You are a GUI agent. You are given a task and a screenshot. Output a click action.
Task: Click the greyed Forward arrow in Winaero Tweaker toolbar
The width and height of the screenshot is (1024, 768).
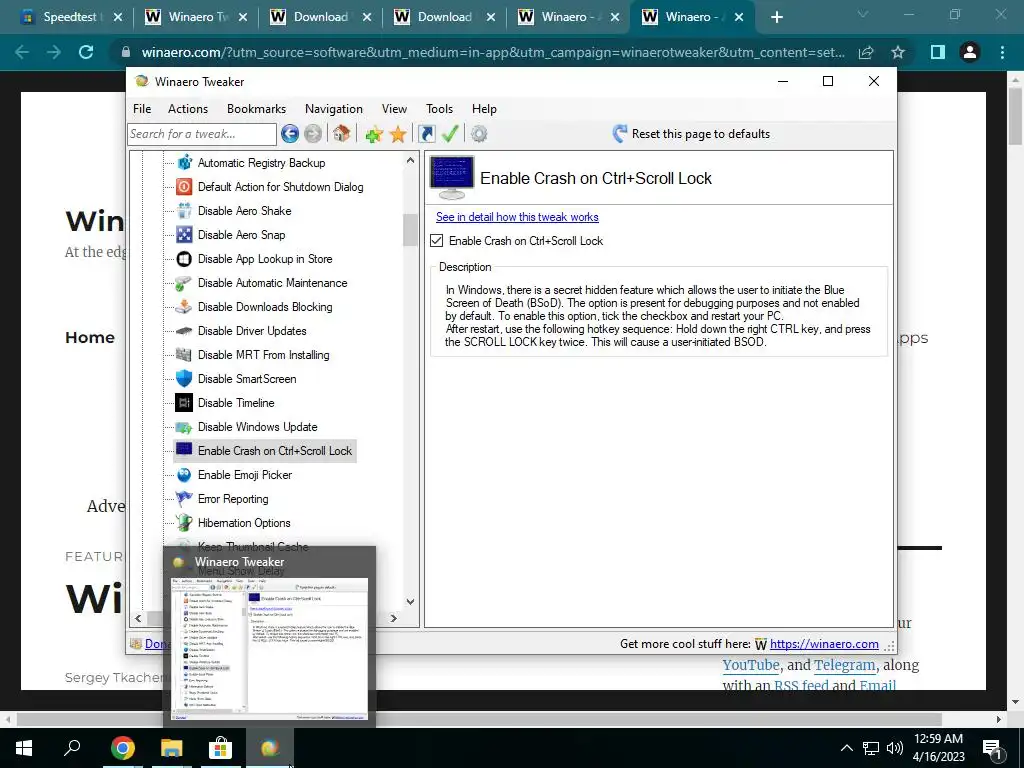[x=313, y=134]
